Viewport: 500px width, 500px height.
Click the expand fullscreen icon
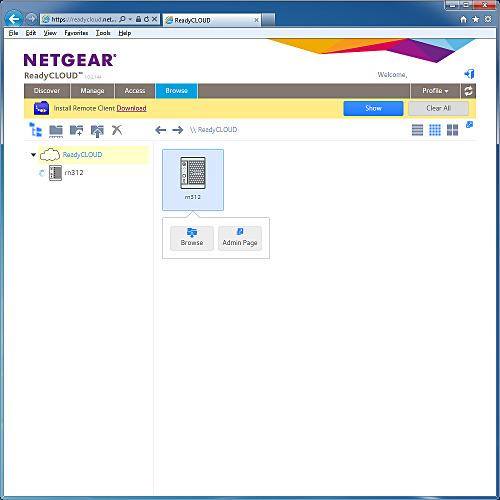click(x=469, y=125)
